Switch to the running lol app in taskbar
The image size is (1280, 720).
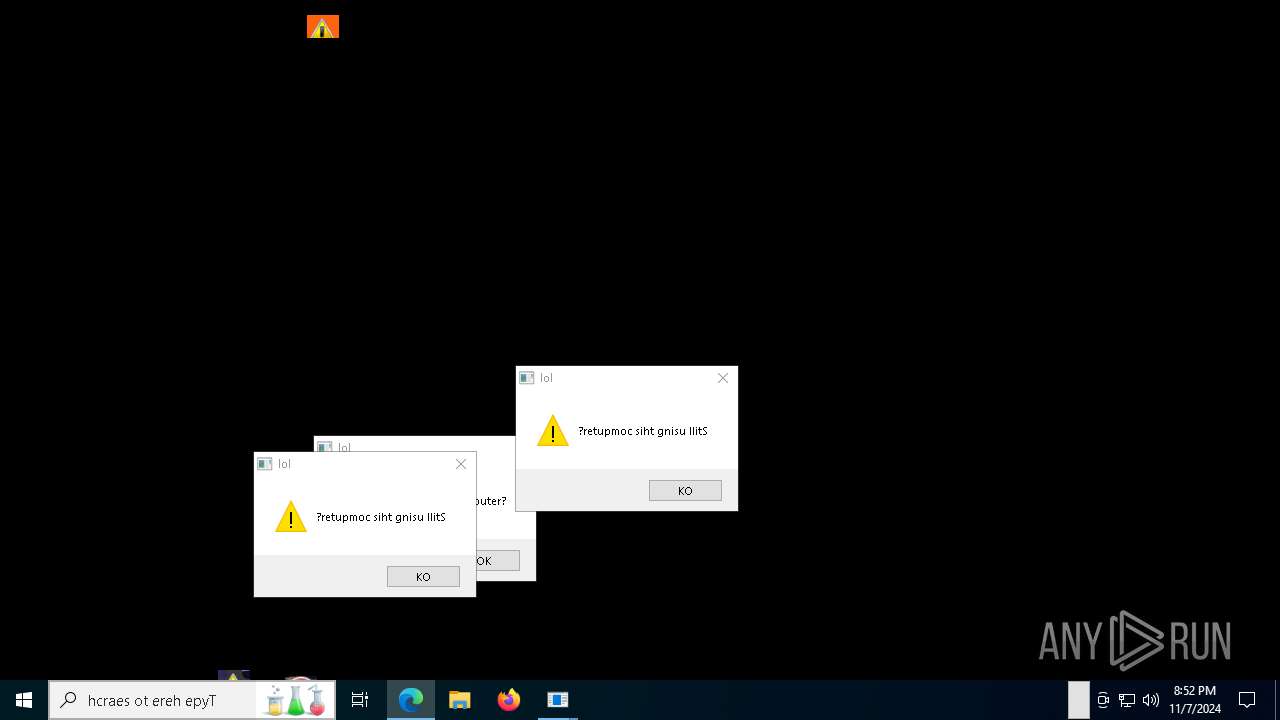[558, 700]
